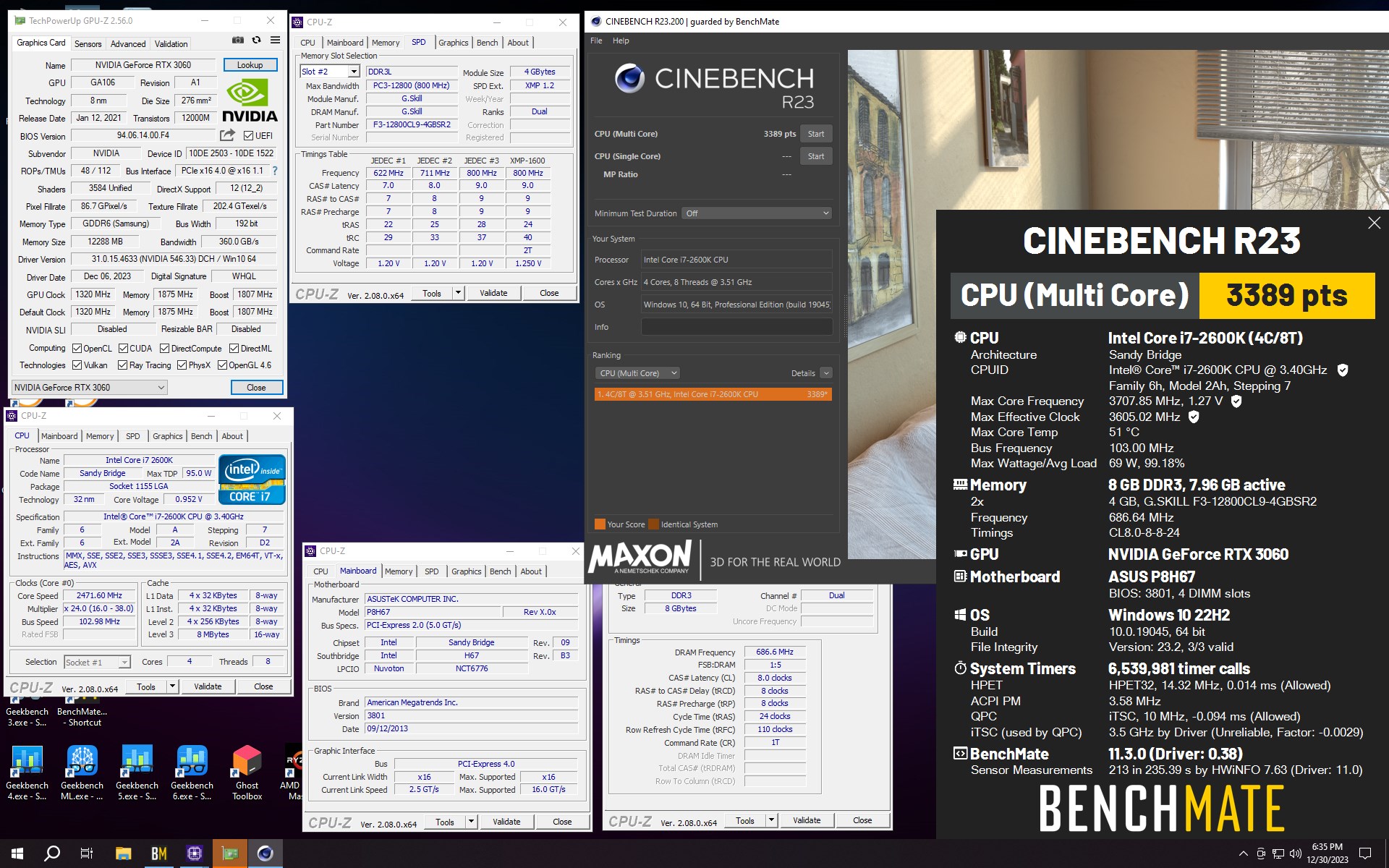This screenshot has width=1389, height=868.
Task: Click the CPU-Z taskbar icon
Action: pyautogui.click(x=194, y=854)
